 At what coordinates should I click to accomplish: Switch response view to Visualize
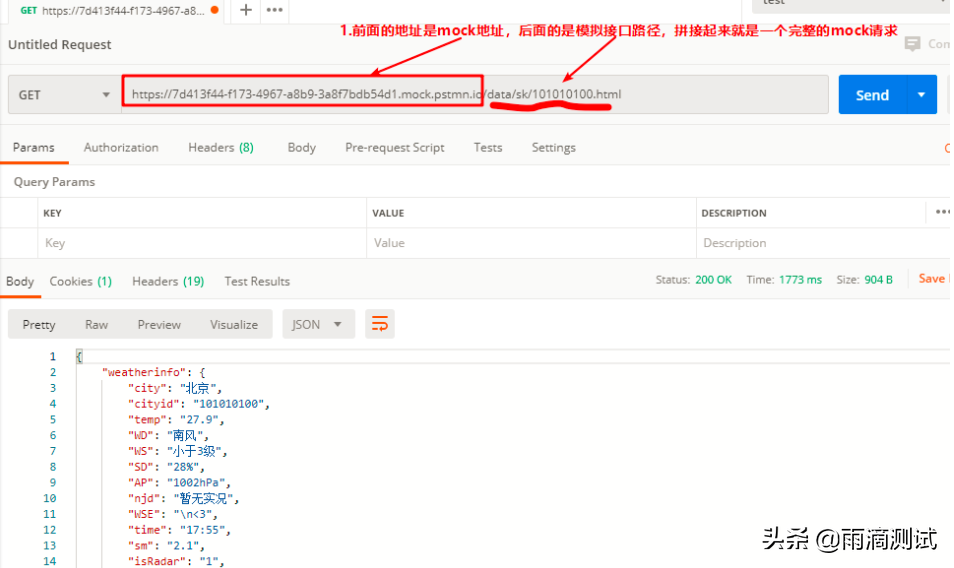[x=234, y=324]
